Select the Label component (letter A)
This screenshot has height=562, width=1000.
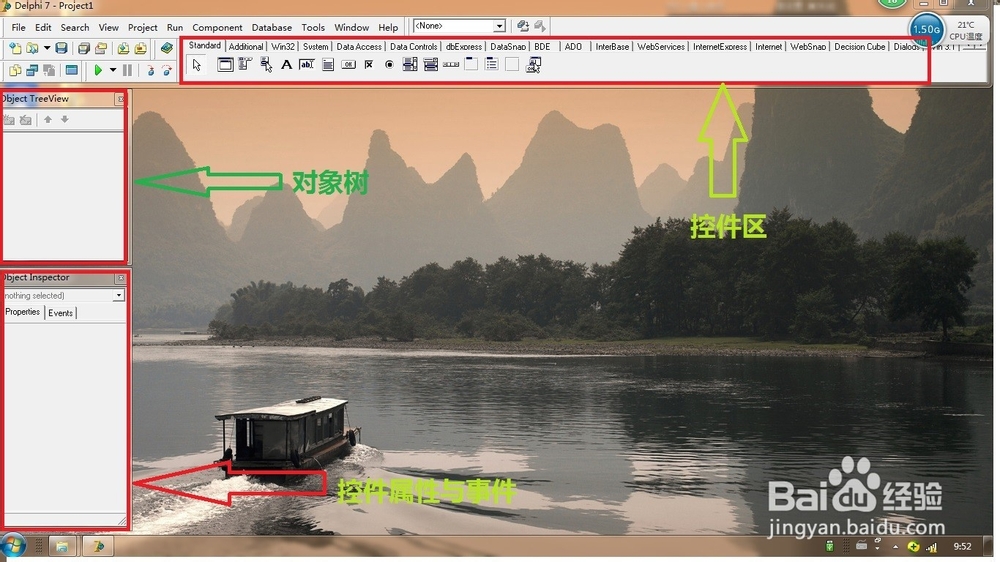pos(286,64)
